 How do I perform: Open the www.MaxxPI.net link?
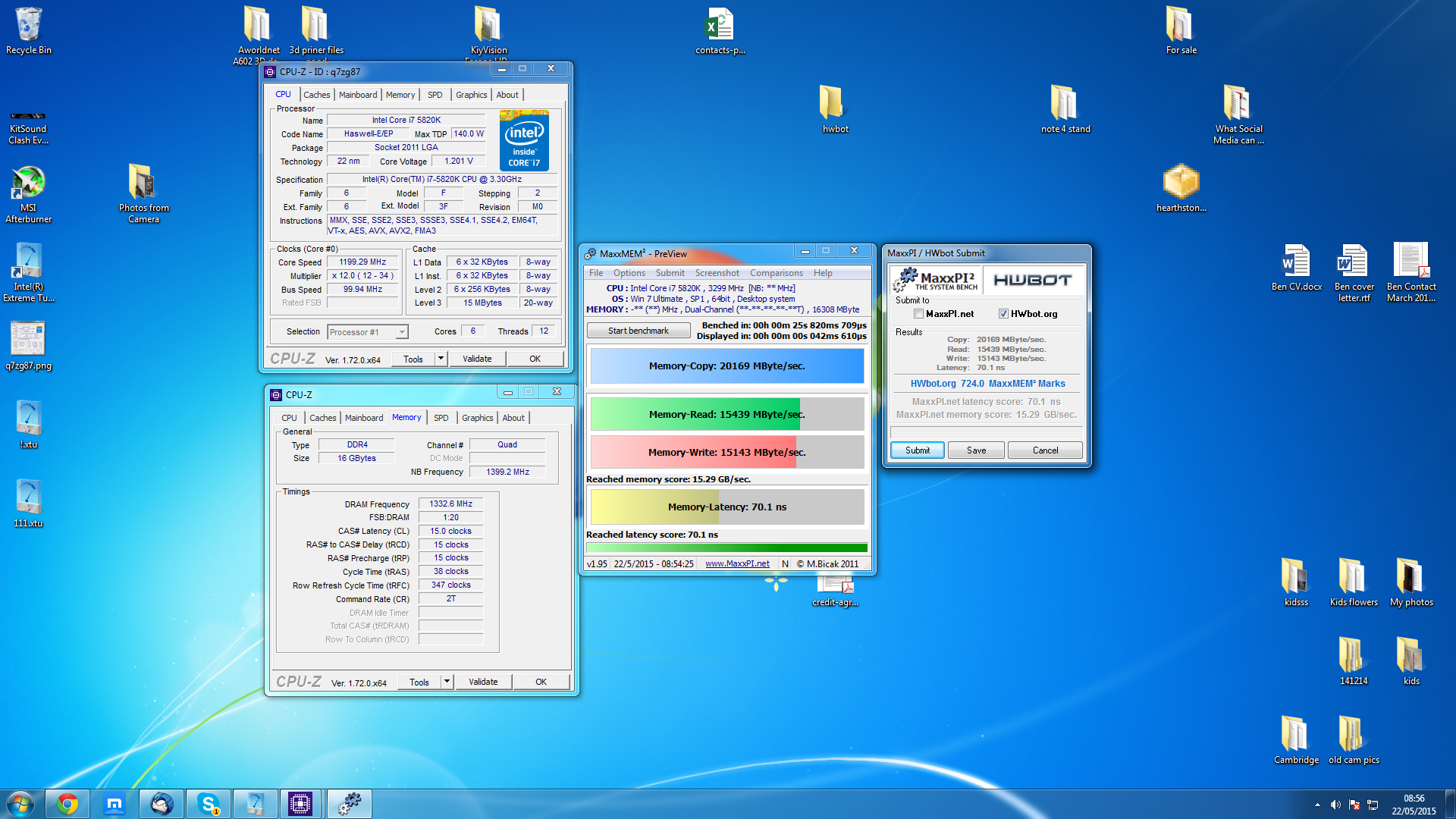pos(737,564)
